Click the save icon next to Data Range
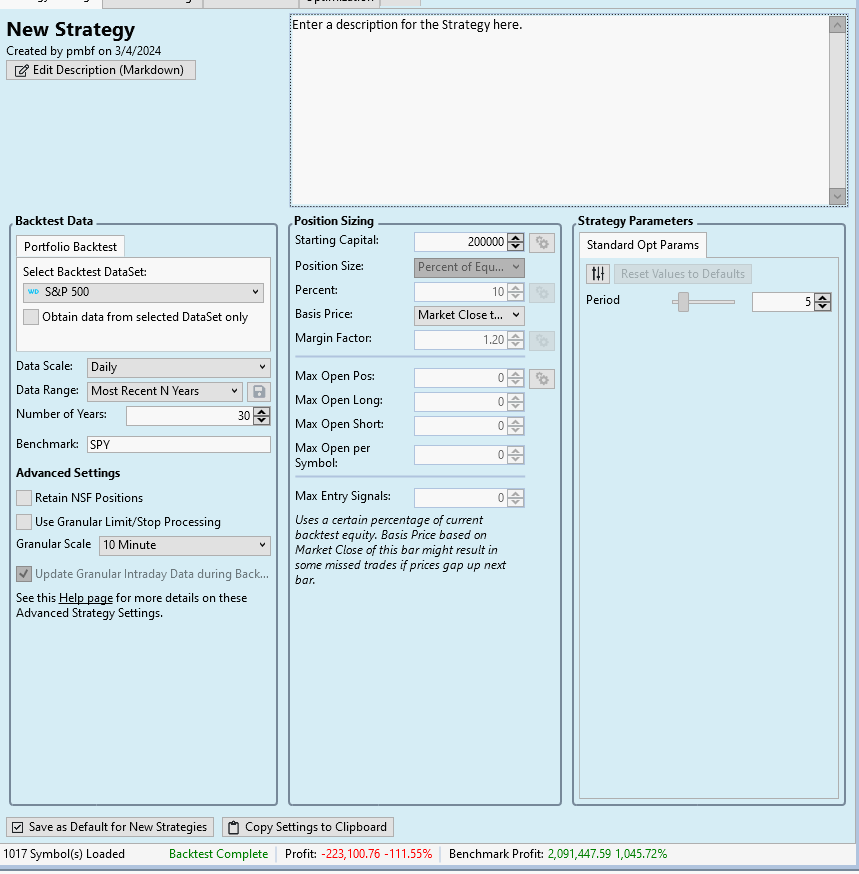Viewport: 859px width, 874px height. coord(259,391)
